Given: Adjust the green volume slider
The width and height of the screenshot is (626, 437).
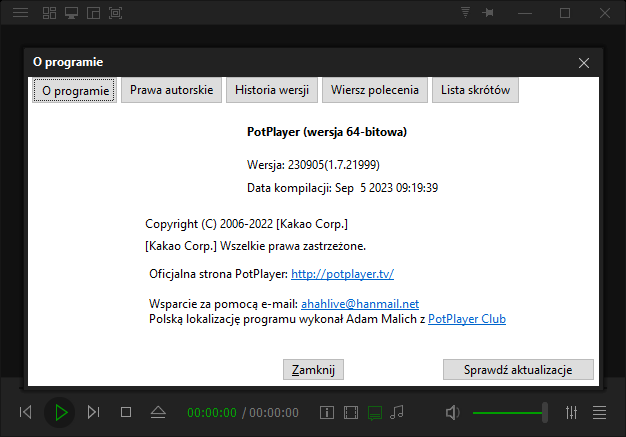Looking at the screenshot, I should 510,413.
